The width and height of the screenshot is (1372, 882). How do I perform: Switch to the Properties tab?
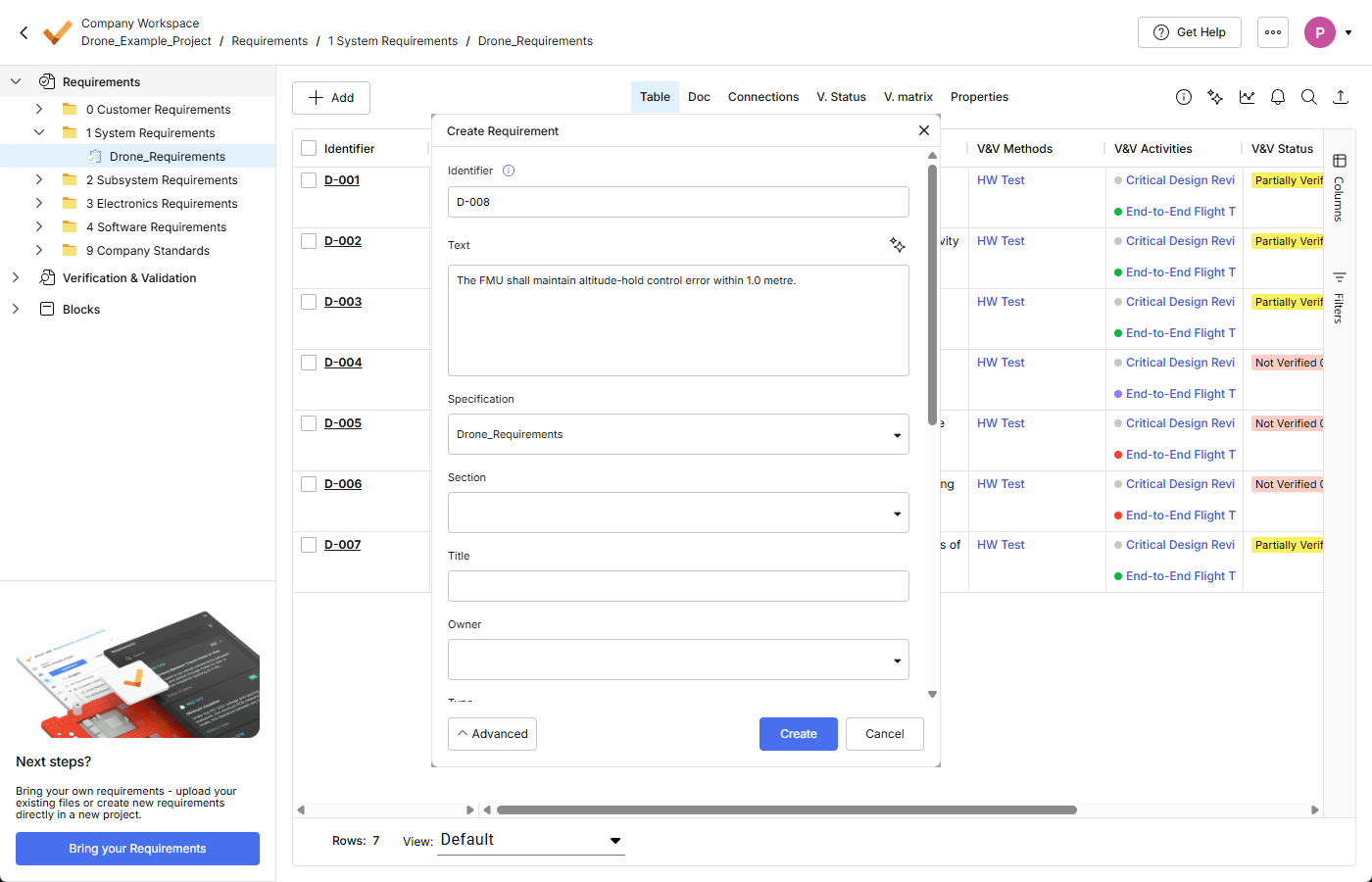point(979,97)
